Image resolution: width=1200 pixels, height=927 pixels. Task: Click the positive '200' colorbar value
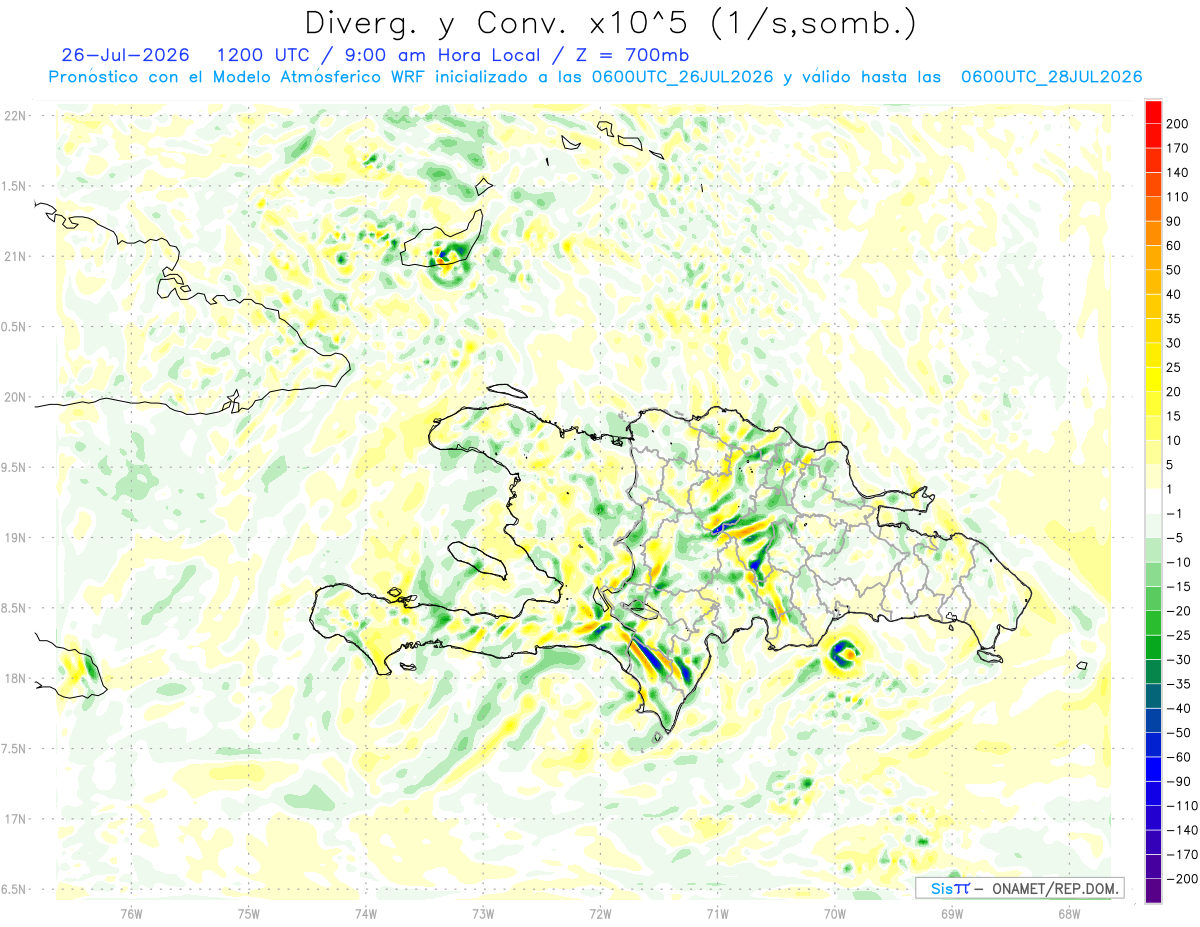[1177, 124]
